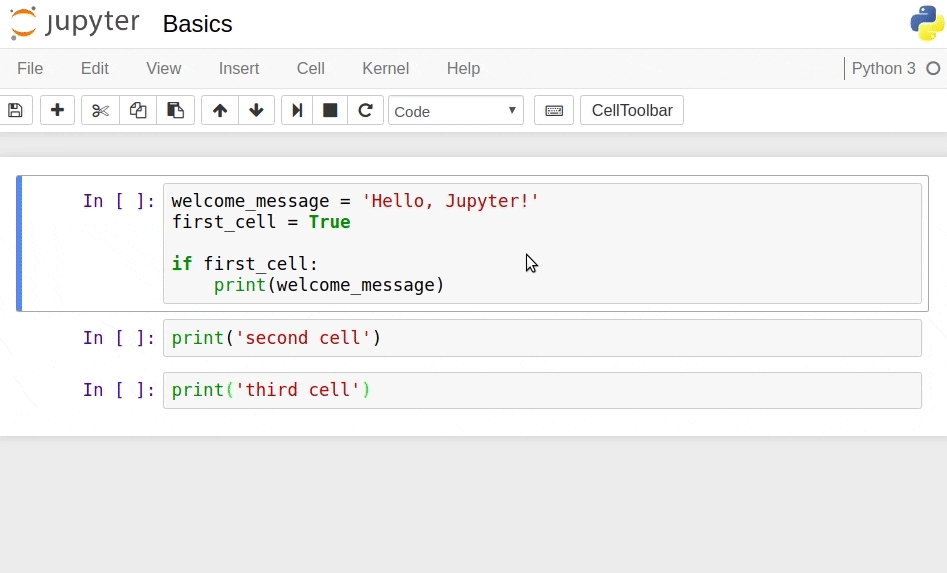Expand the Code cell type dropdown
This screenshot has height=573, width=947.
pyautogui.click(x=456, y=110)
